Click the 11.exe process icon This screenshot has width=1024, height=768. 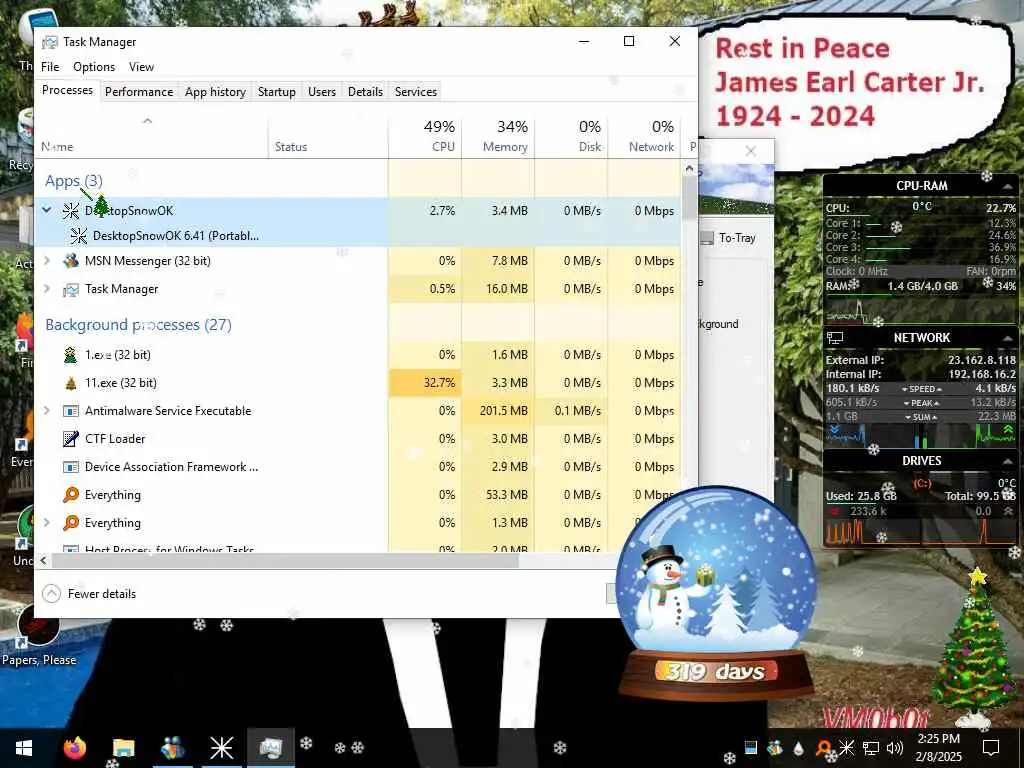(71, 383)
